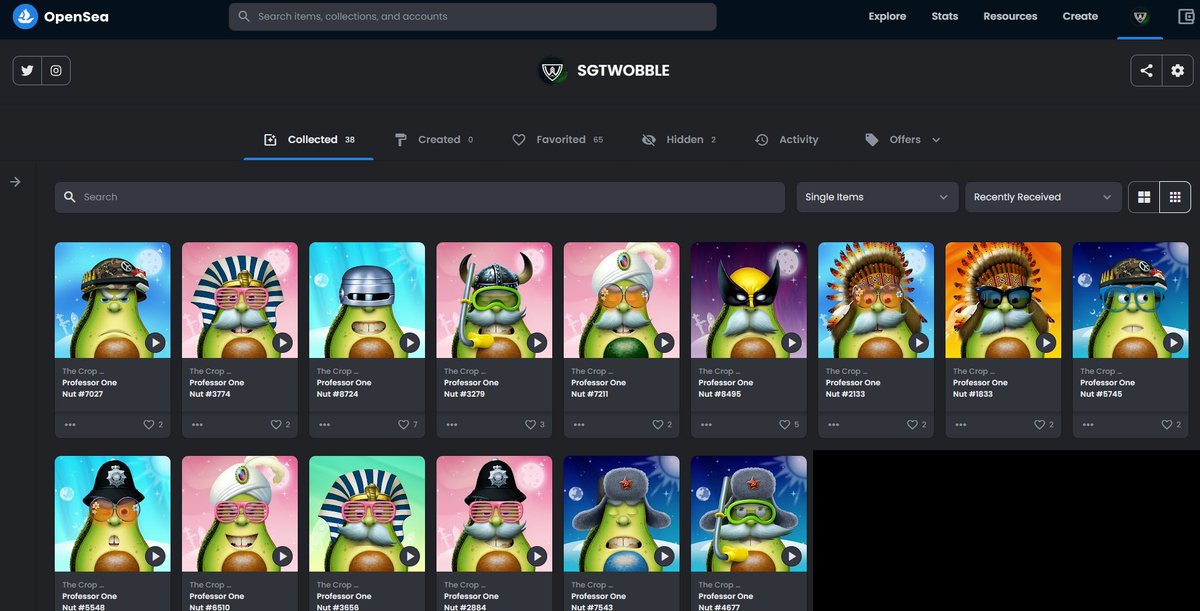
Task: Open the Nut #6510 thumbnail
Action: pyautogui.click(x=240, y=514)
